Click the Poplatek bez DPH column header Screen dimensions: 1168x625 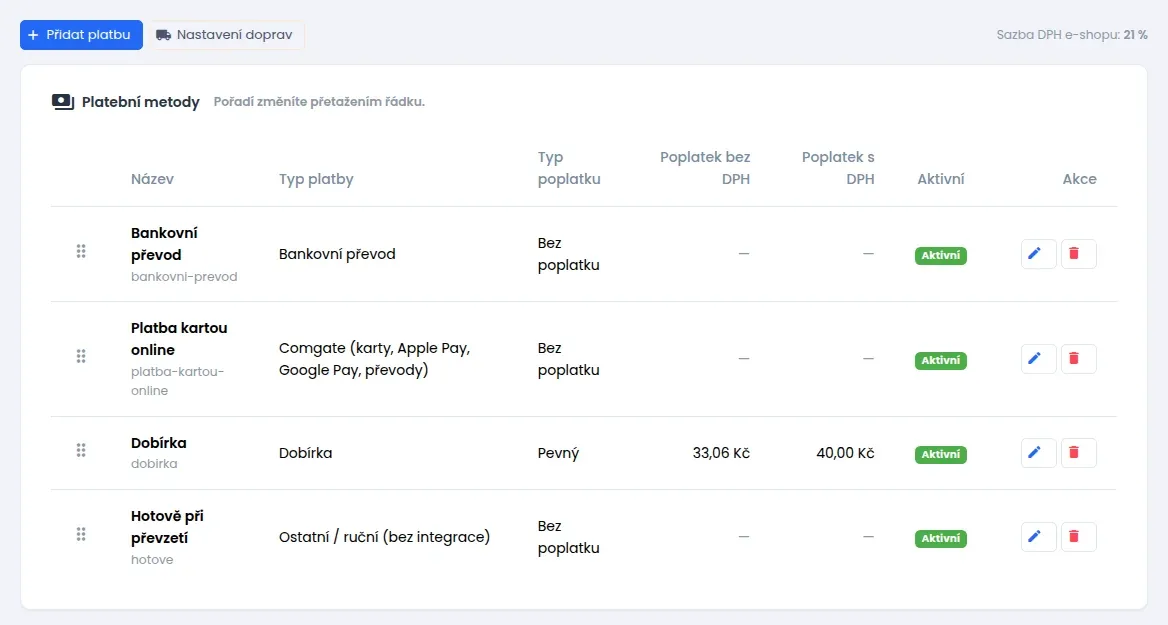[x=705, y=168]
